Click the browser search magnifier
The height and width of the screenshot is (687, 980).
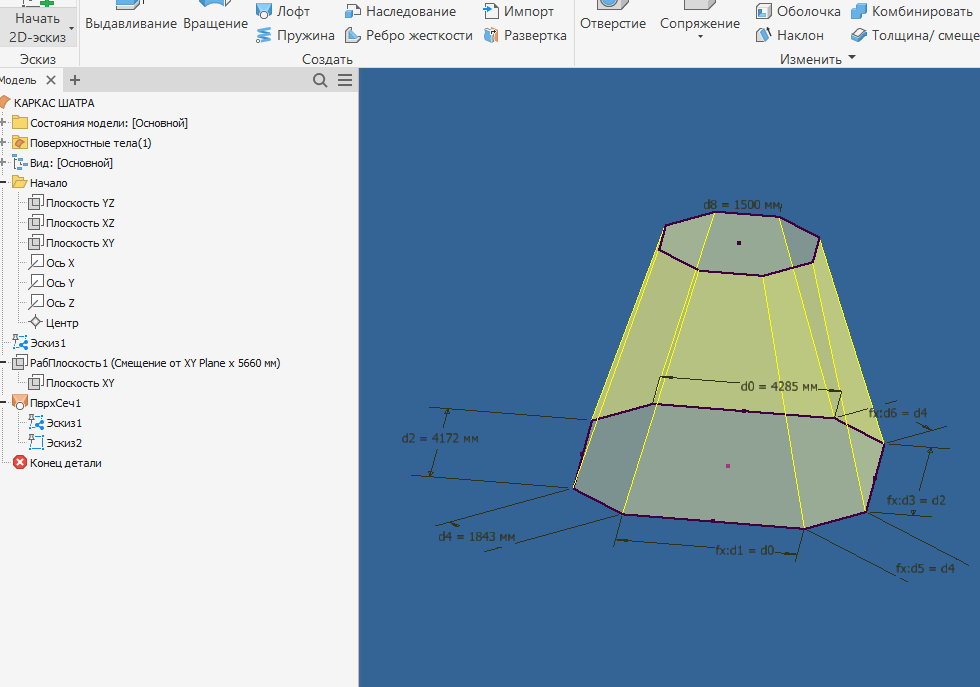coord(320,79)
